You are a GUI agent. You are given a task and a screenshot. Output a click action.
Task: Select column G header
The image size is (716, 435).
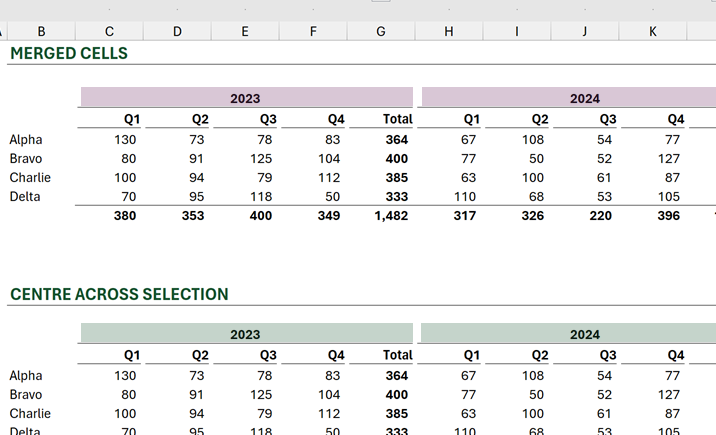[x=381, y=31]
